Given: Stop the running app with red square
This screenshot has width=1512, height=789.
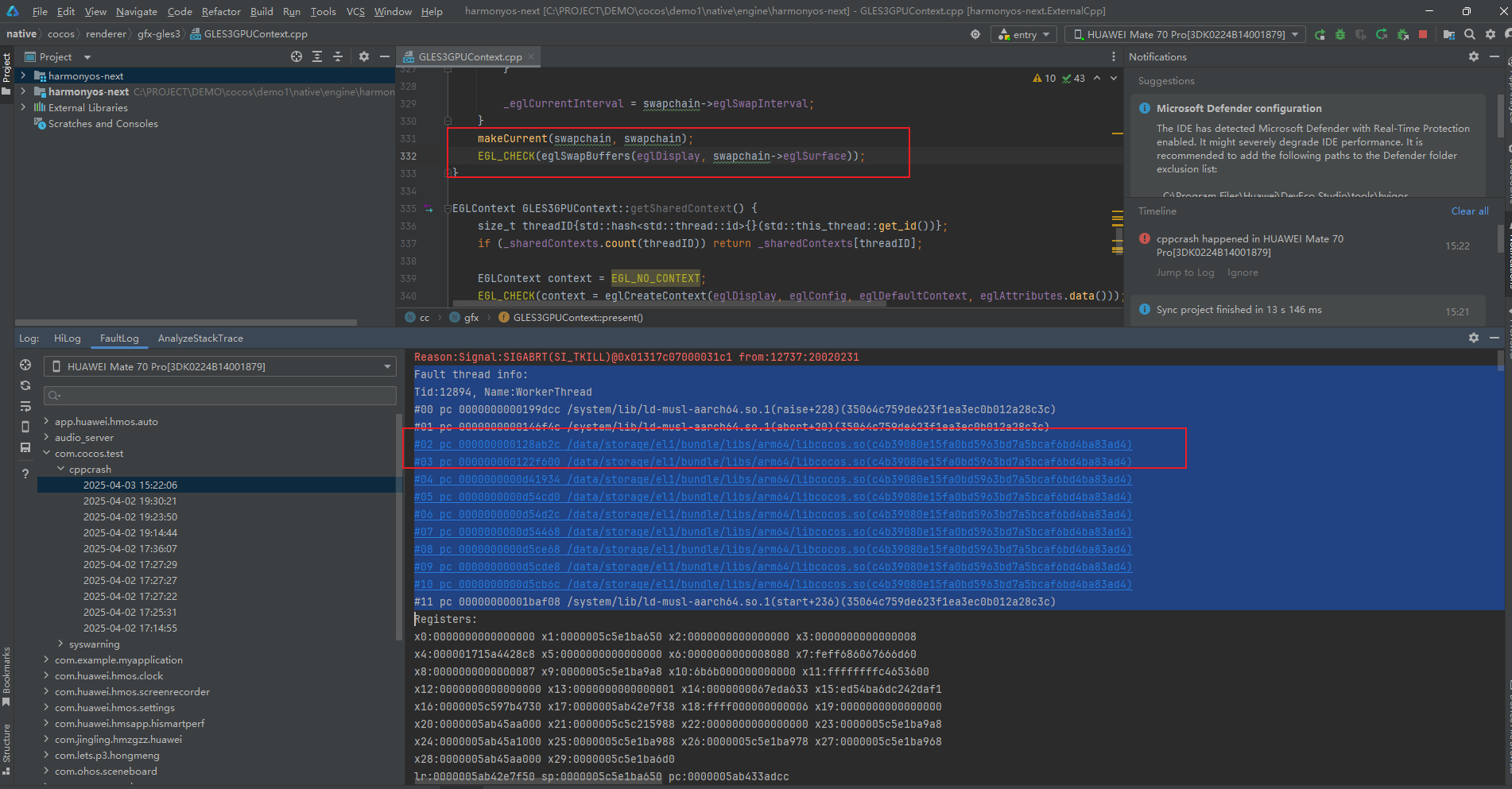Looking at the screenshot, I should tap(1423, 34).
